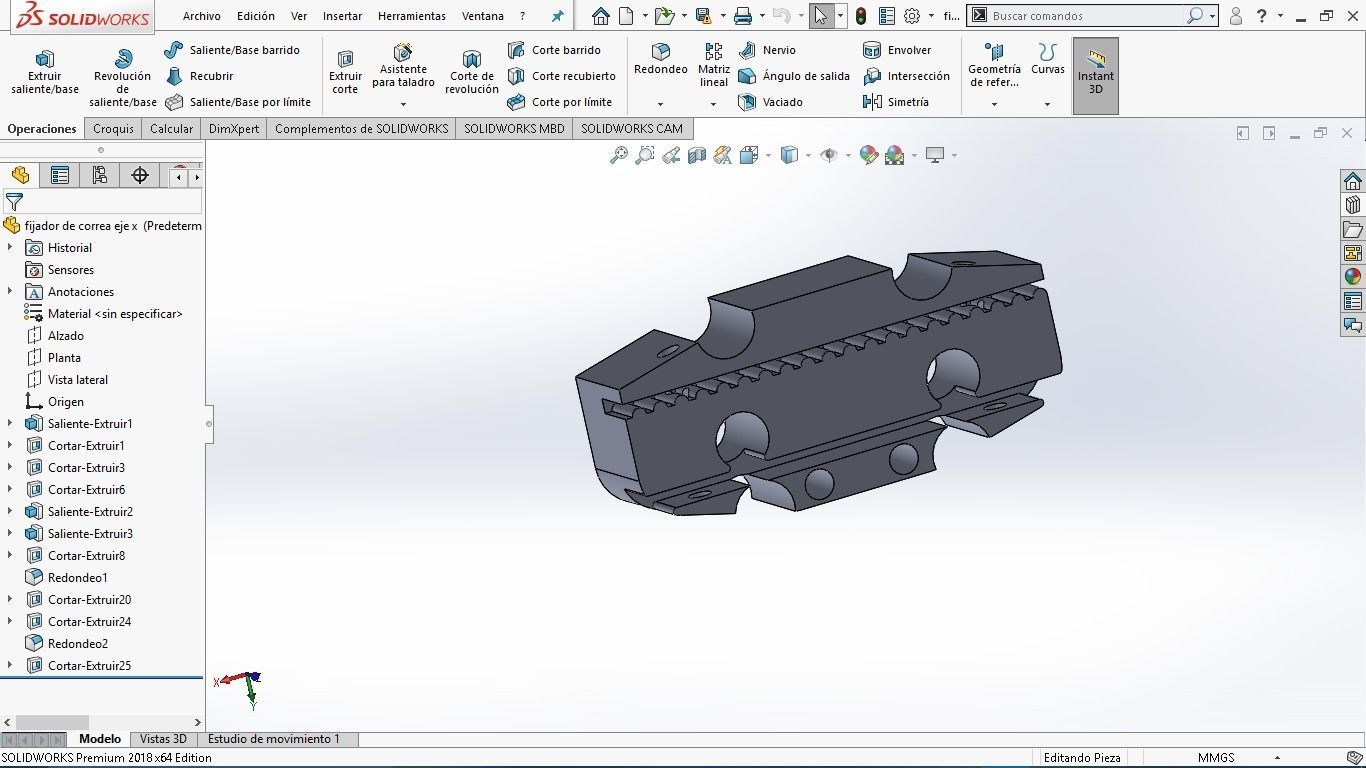The width and height of the screenshot is (1366, 768).
Task: Open the Insertar menu
Action: (343, 16)
